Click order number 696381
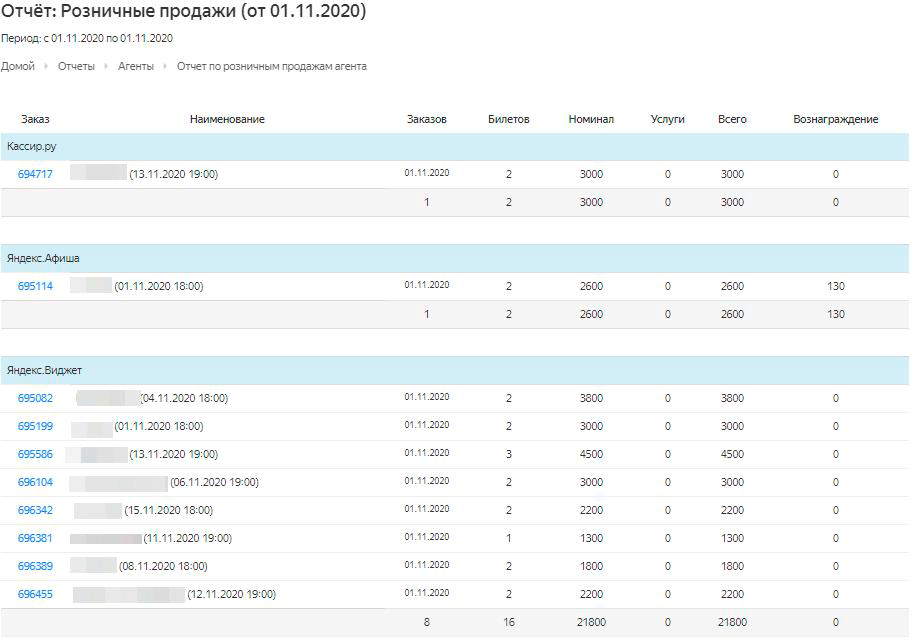 click(x=35, y=538)
